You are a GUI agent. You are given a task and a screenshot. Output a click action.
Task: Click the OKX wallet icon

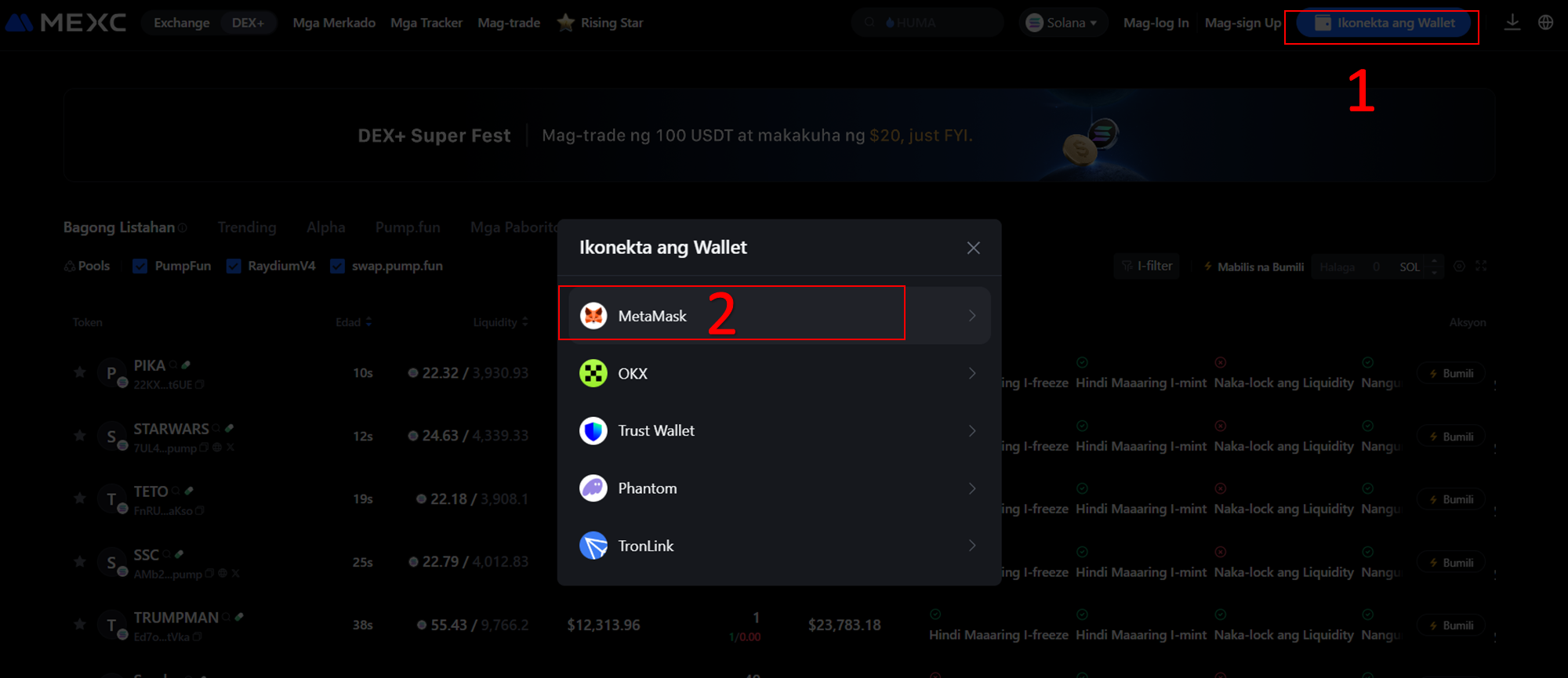click(x=593, y=373)
